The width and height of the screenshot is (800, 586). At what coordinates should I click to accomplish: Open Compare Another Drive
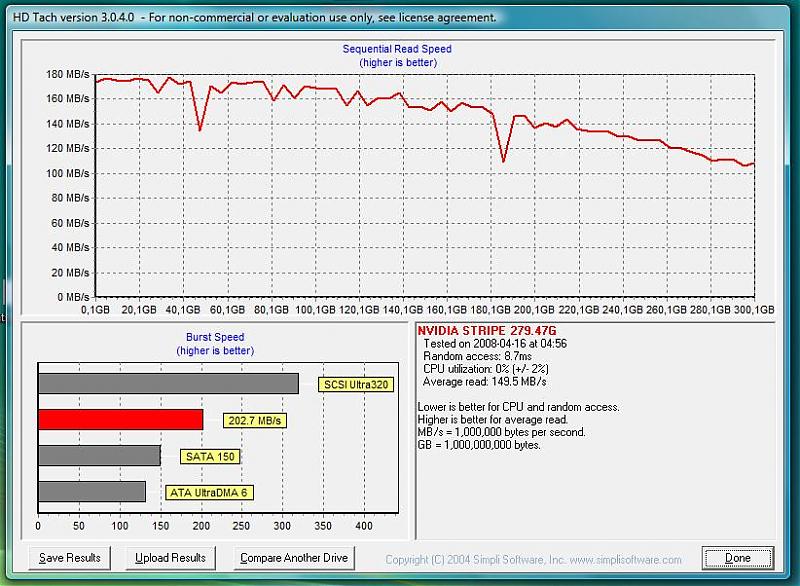click(x=294, y=558)
